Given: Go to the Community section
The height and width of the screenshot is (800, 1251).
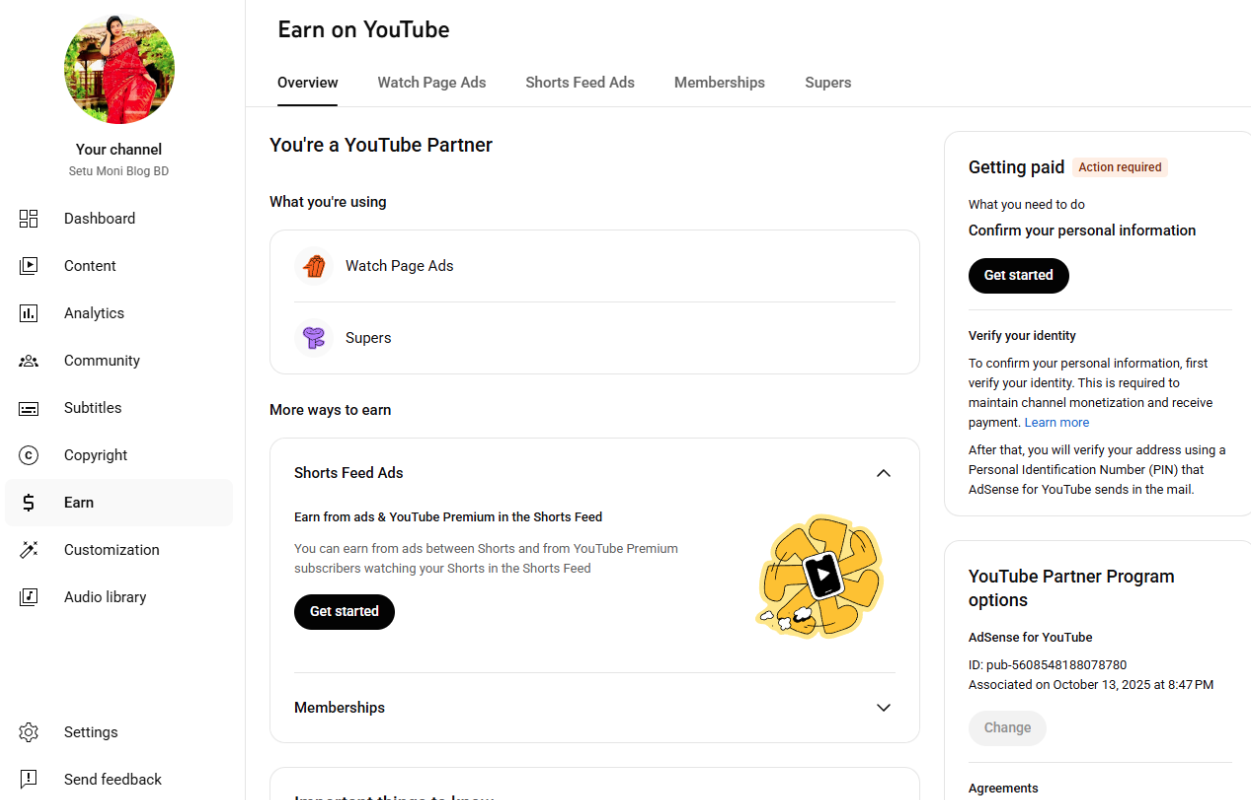Looking at the screenshot, I should (103, 360).
